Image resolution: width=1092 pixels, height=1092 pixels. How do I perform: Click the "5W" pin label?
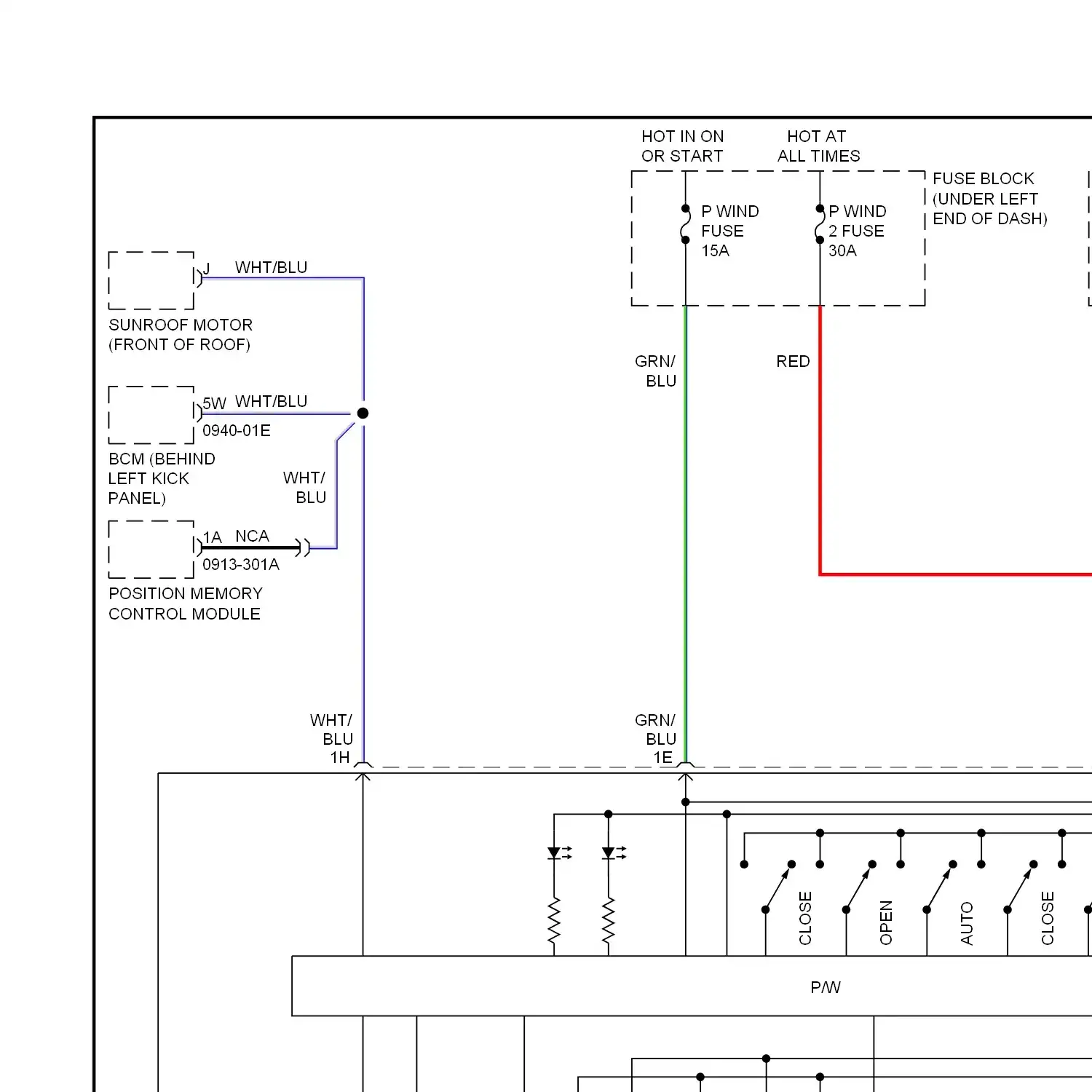click(x=214, y=404)
